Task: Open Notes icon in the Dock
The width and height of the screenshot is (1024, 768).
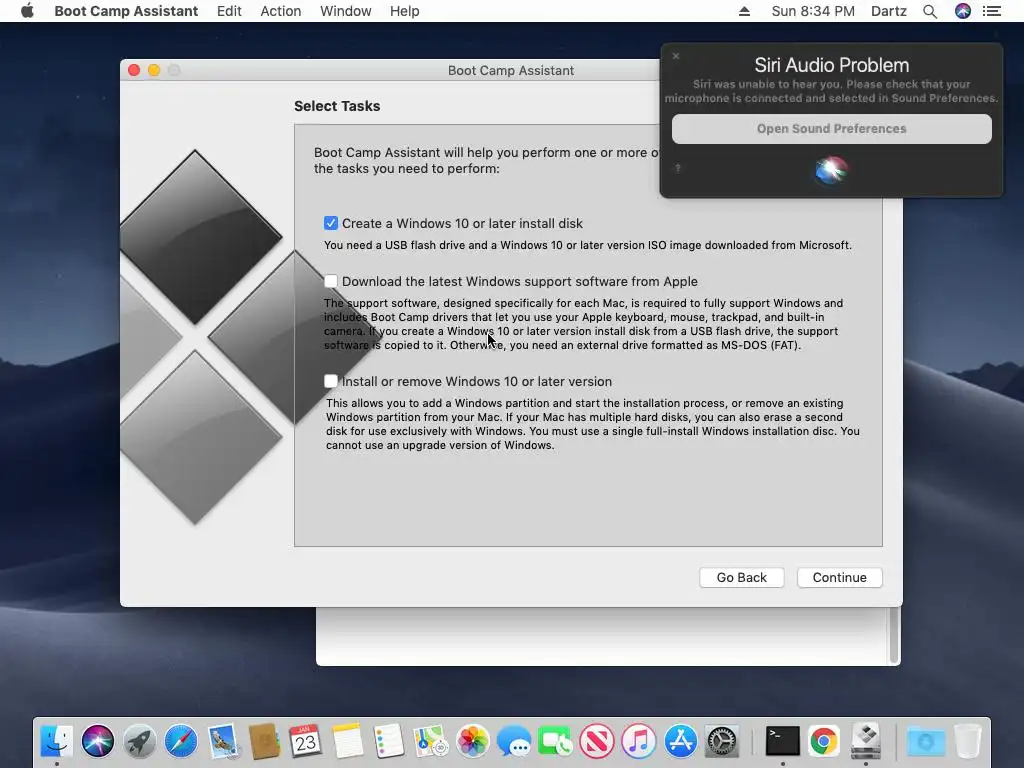Action: click(347, 741)
